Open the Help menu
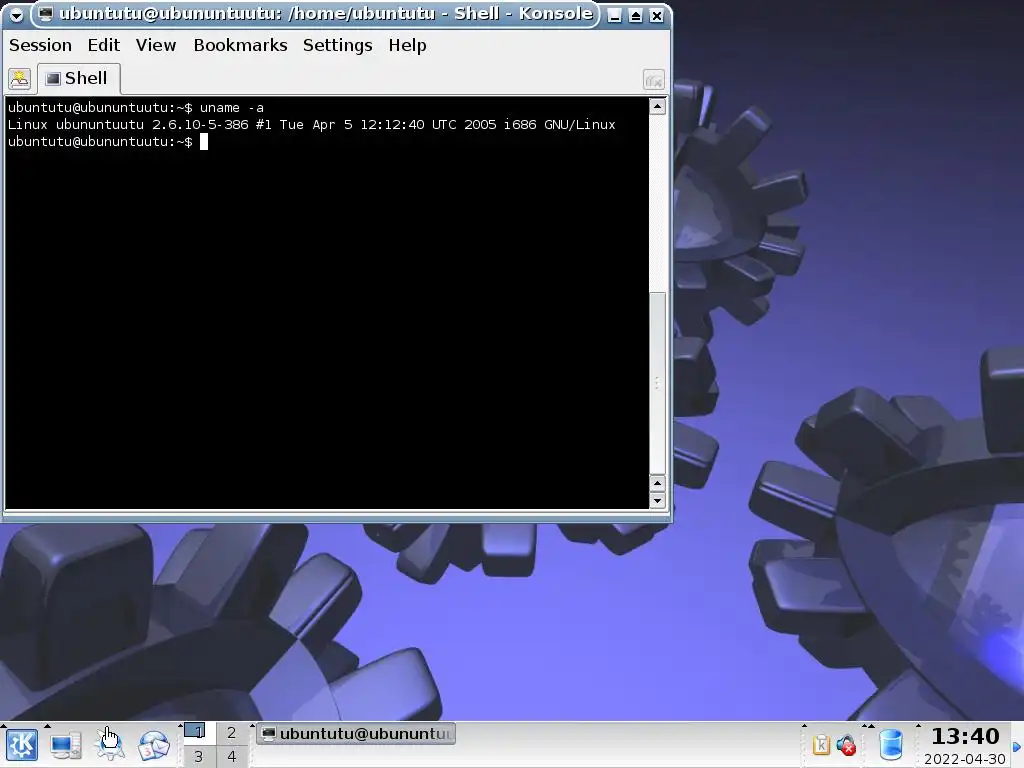 point(408,45)
